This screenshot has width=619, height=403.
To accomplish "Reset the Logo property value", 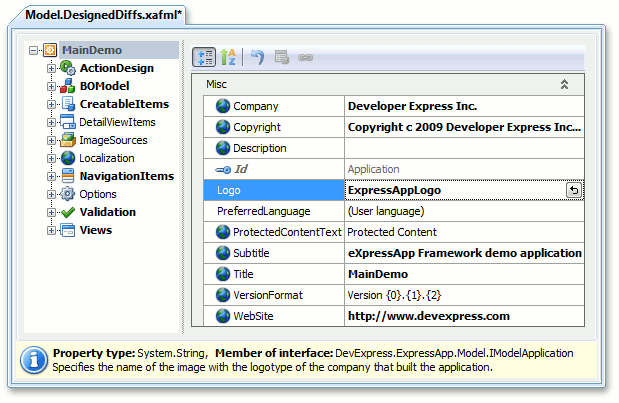I will pos(574,190).
